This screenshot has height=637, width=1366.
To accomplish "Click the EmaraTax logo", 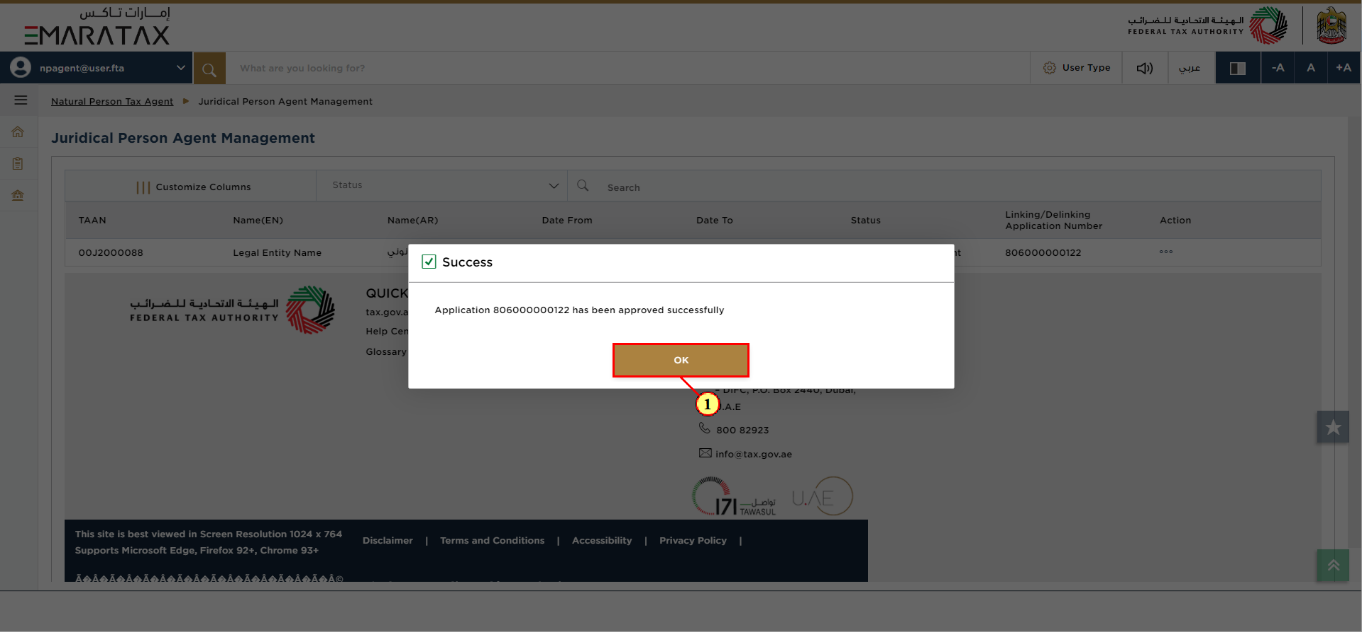I will pyautogui.click(x=97, y=26).
